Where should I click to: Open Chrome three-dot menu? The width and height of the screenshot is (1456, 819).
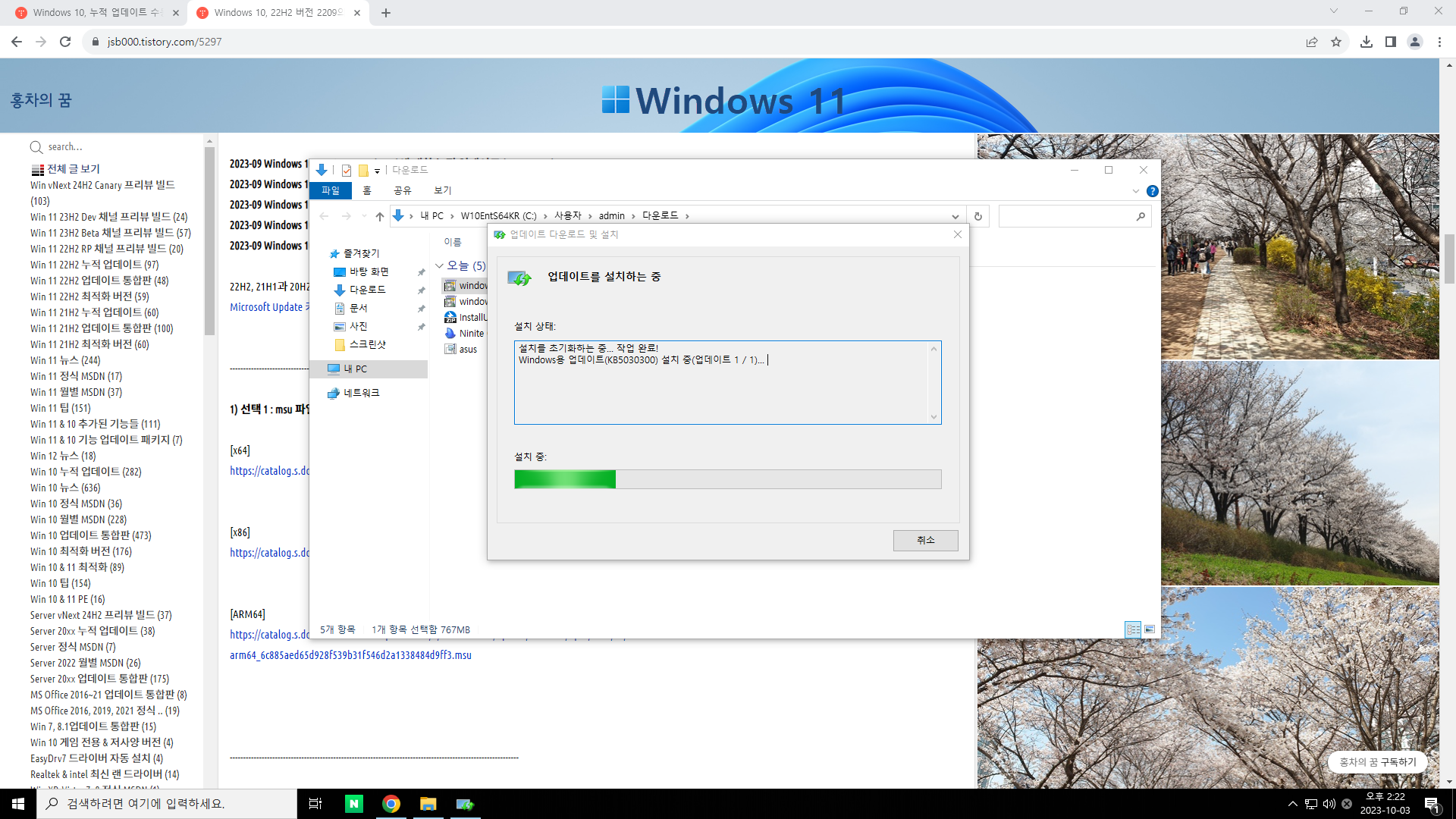(x=1439, y=42)
